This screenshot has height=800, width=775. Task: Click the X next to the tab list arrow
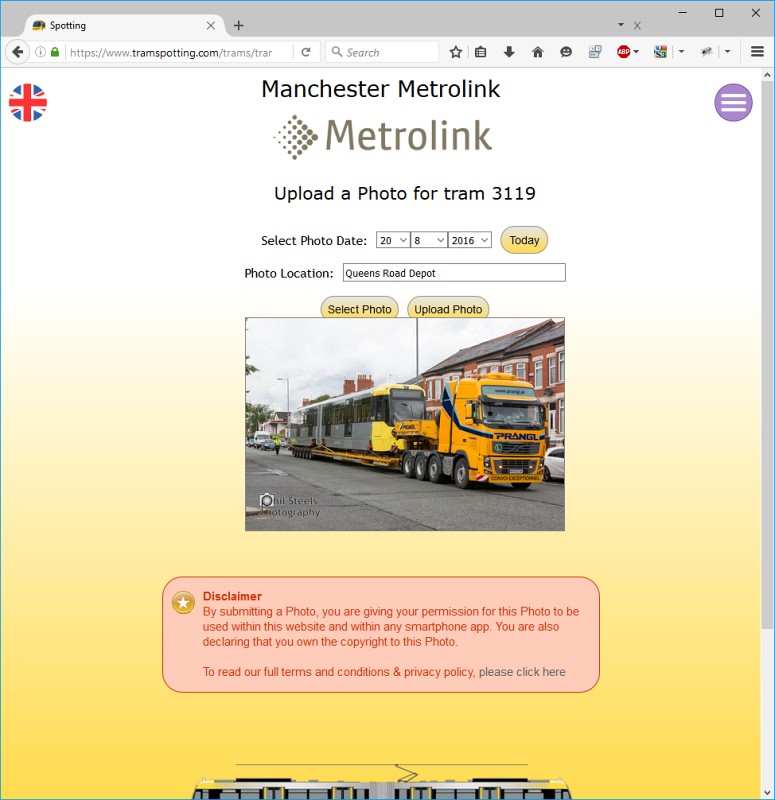637,26
